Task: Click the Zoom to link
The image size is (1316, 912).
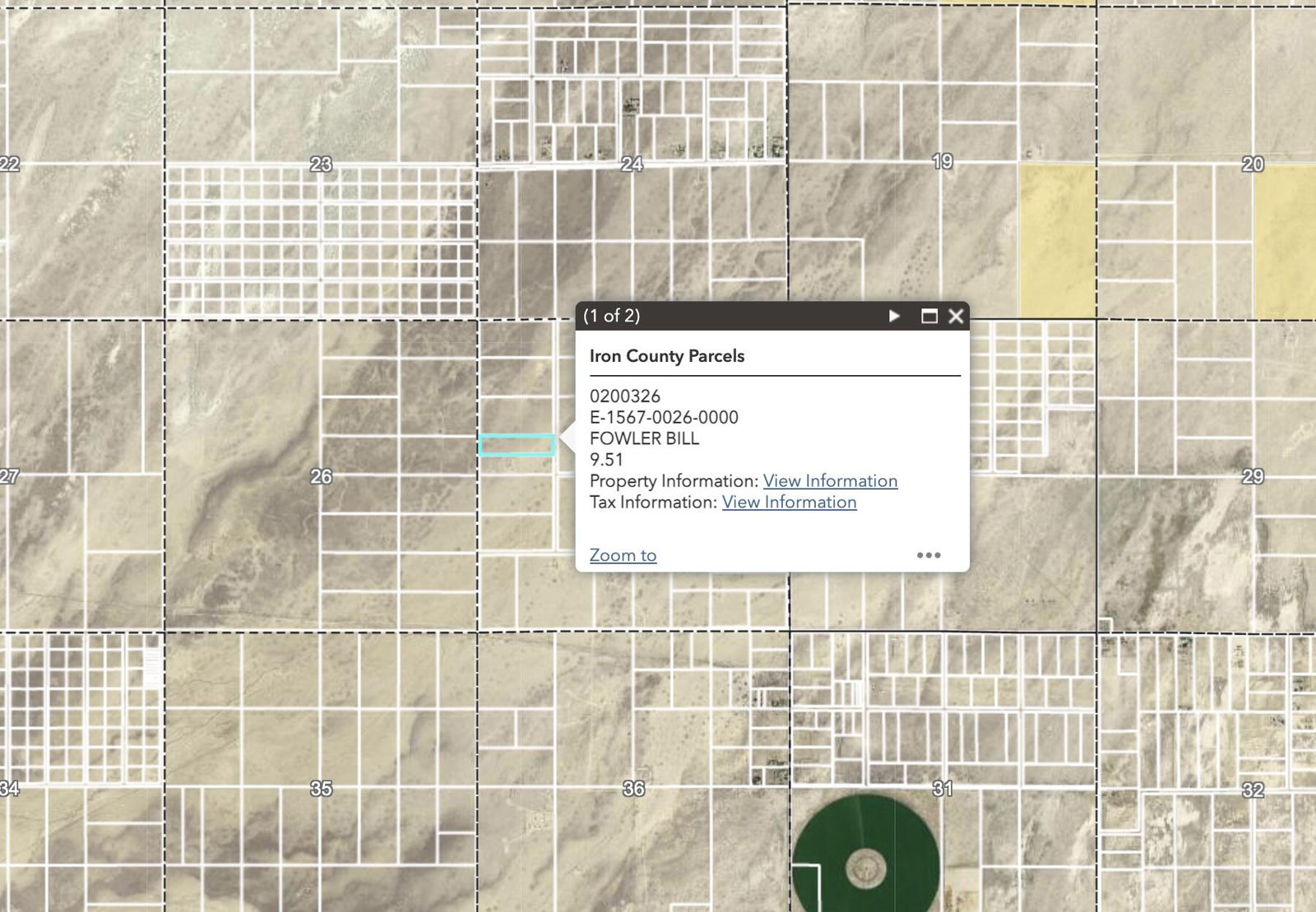Action: (x=623, y=555)
